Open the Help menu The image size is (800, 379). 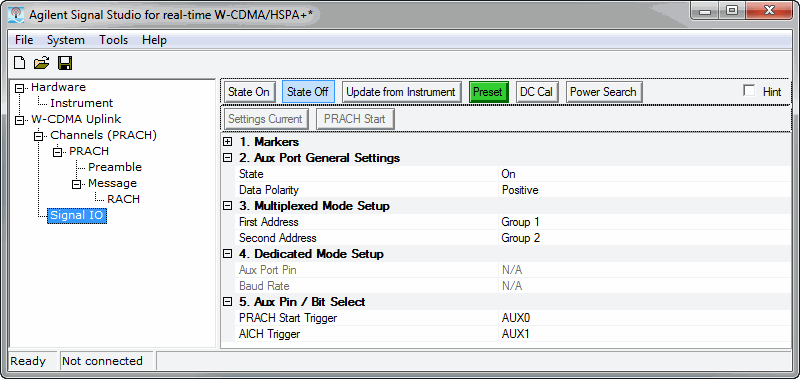click(154, 40)
